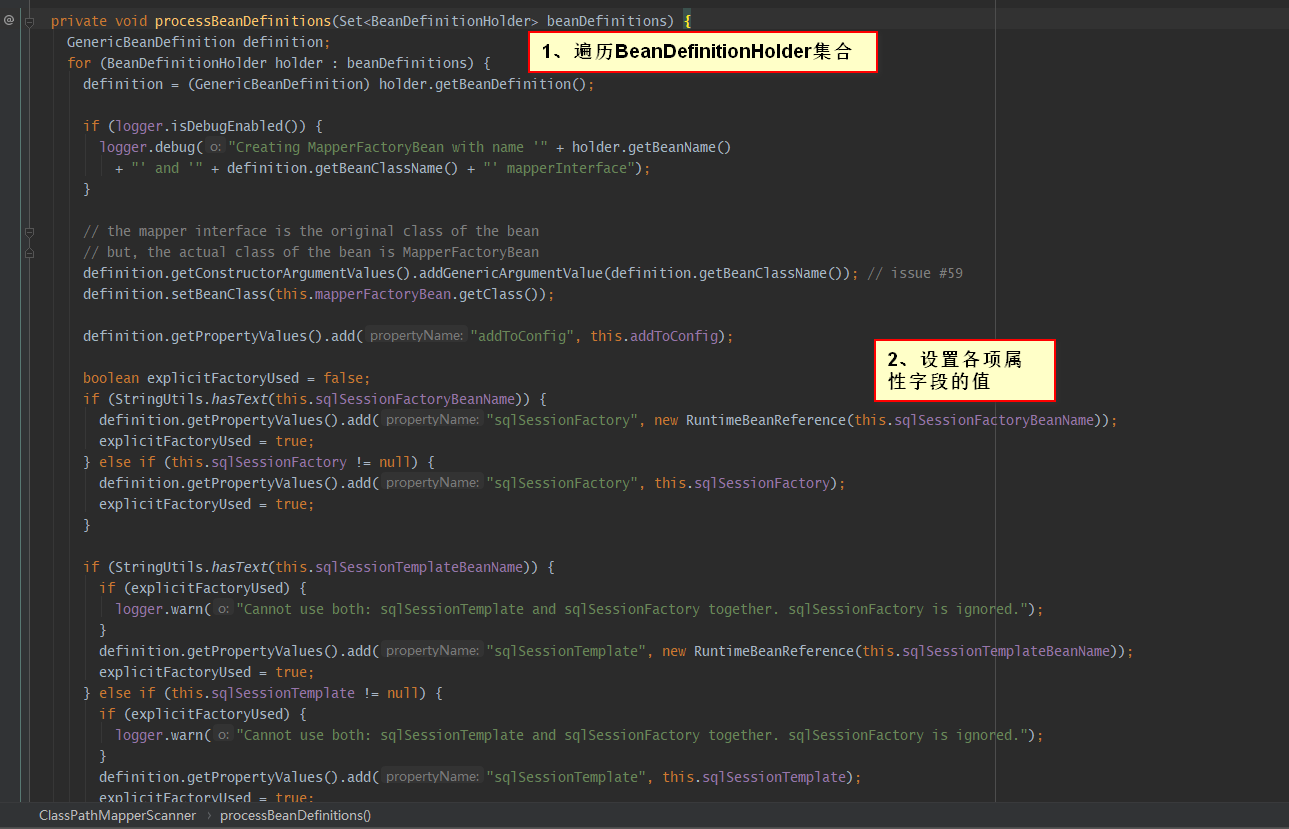
Task: Collapse the gutter fold marker near setBeanClass line
Action: (x=30, y=251)
